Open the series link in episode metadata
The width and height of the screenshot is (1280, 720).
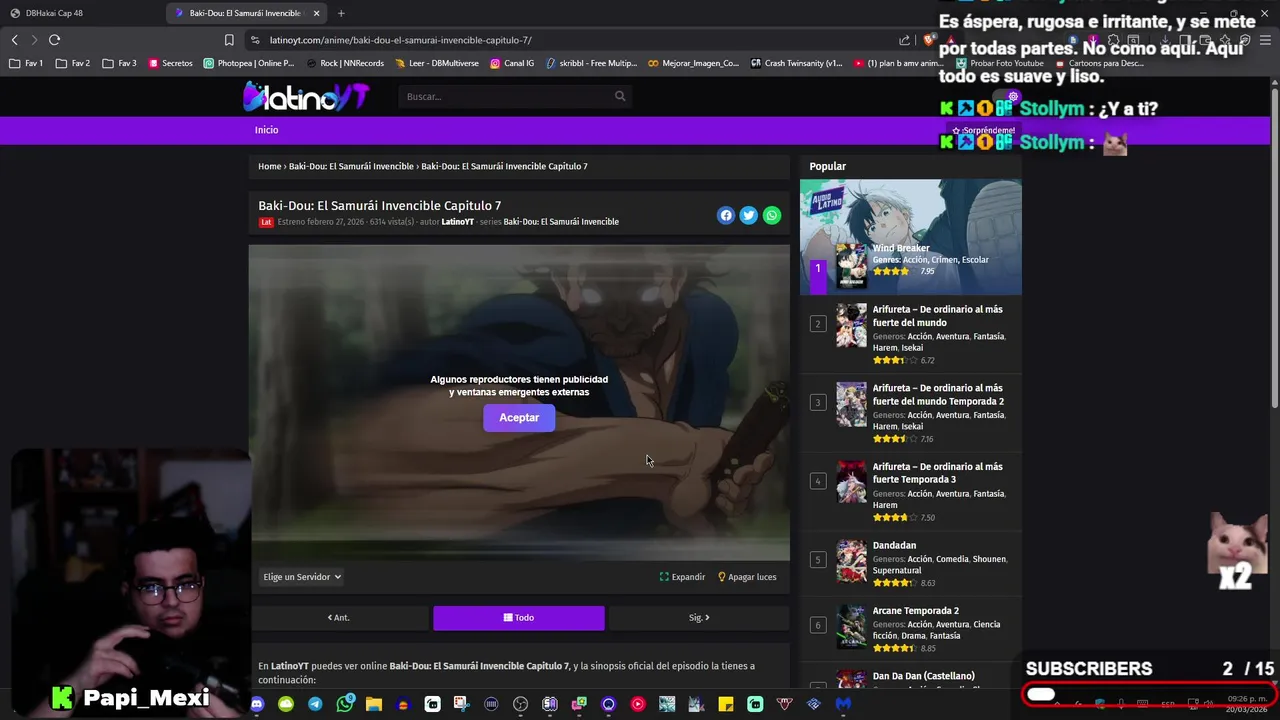[561, 222]
